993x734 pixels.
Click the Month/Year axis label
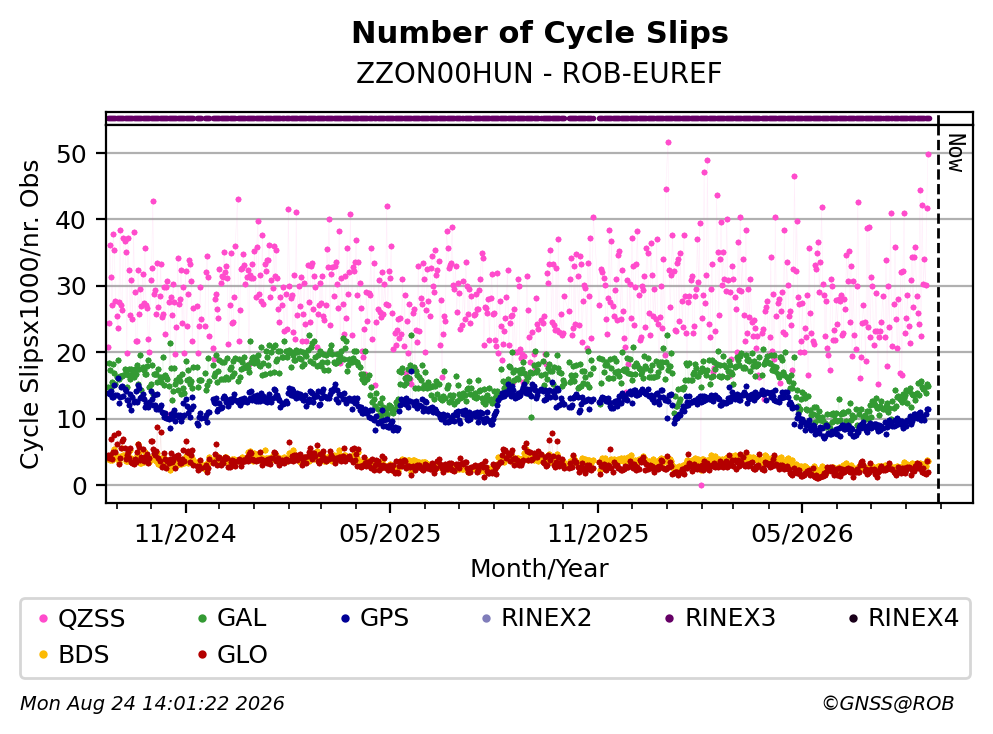(539, 569)
